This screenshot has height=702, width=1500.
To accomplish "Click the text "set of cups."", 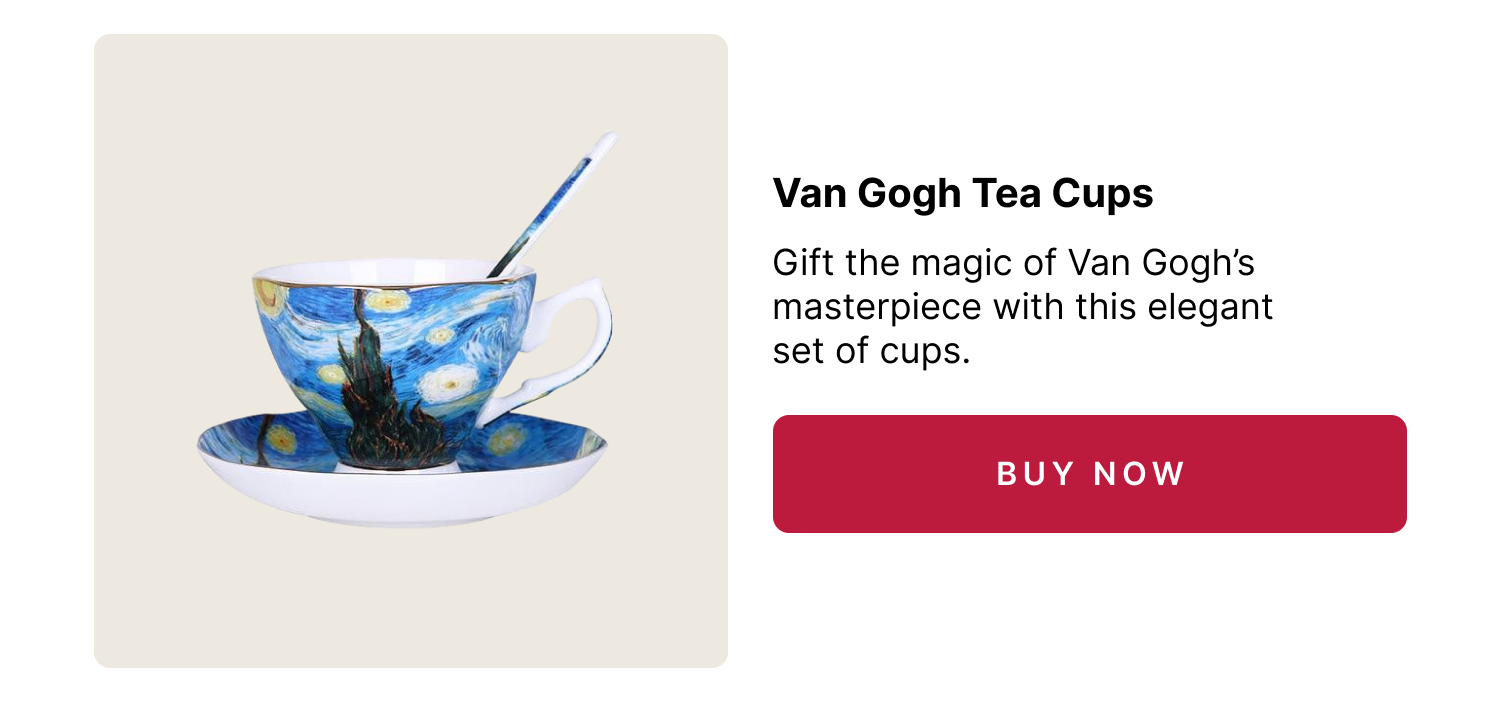I will (872, 351).
